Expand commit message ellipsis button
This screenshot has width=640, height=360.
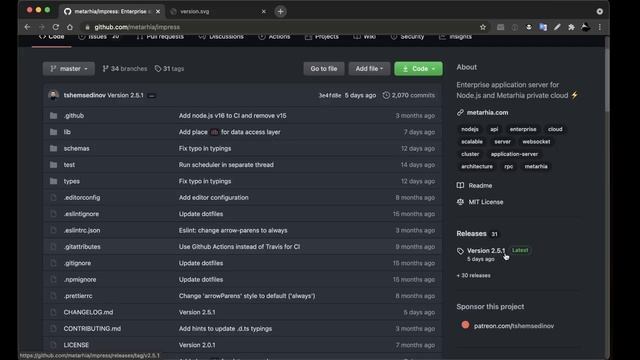[152, 96]
